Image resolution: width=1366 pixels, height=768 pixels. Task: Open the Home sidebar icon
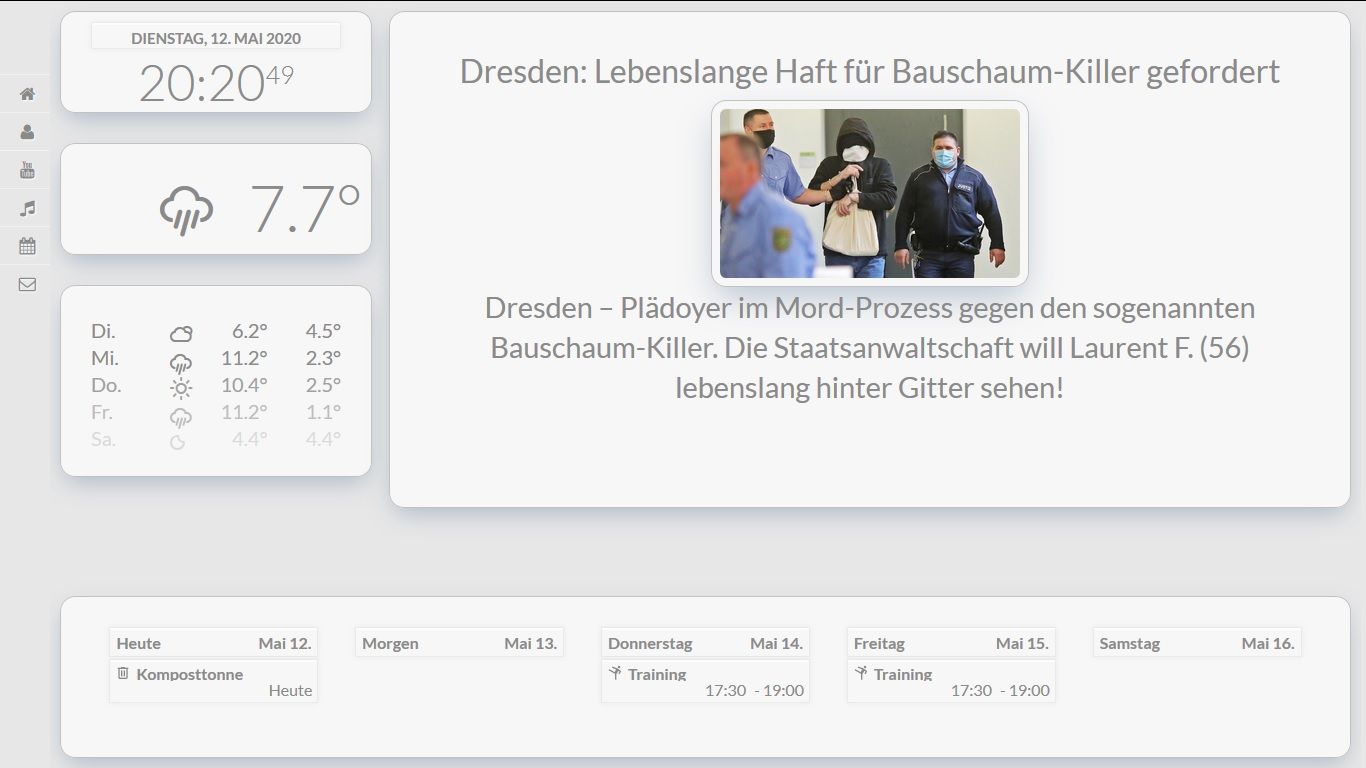[x=27, y=94]
